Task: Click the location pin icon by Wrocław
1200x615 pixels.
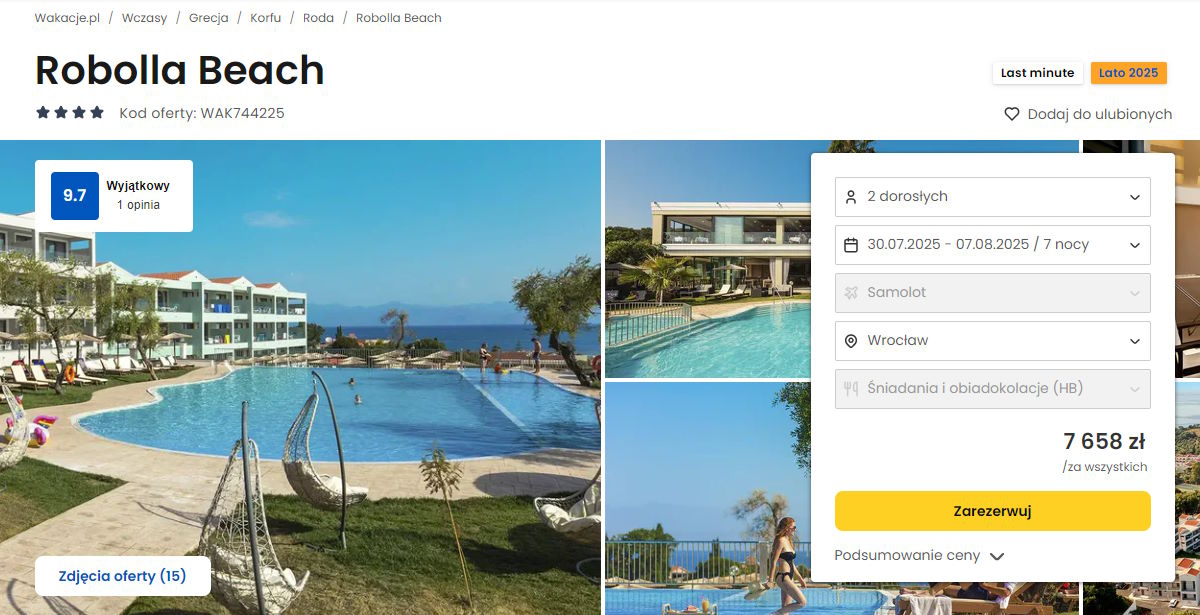Action: pyautogui.click(x=851, y=341)
